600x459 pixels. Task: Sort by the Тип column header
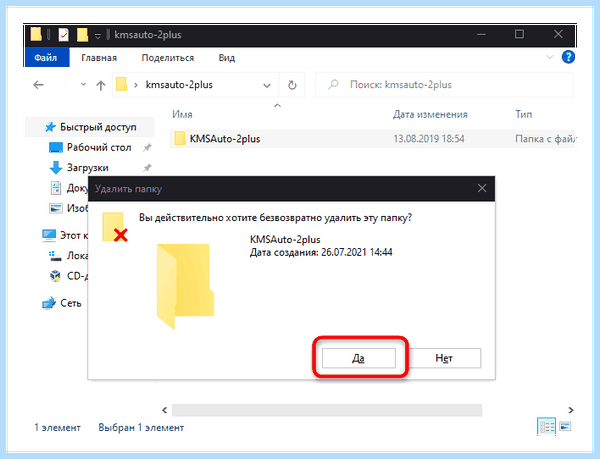[523, 114]
